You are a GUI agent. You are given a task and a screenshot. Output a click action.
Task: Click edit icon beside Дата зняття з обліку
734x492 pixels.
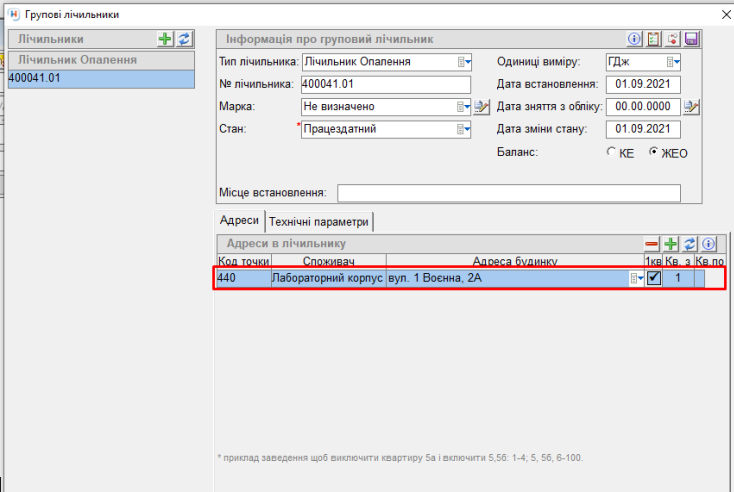[692, 107]
